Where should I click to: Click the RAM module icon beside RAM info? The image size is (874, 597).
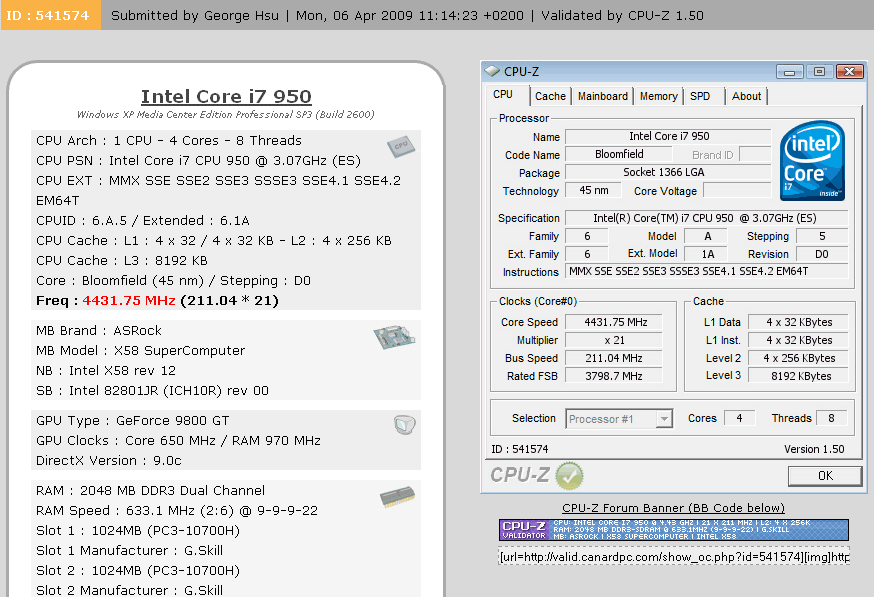coord(397,496)
